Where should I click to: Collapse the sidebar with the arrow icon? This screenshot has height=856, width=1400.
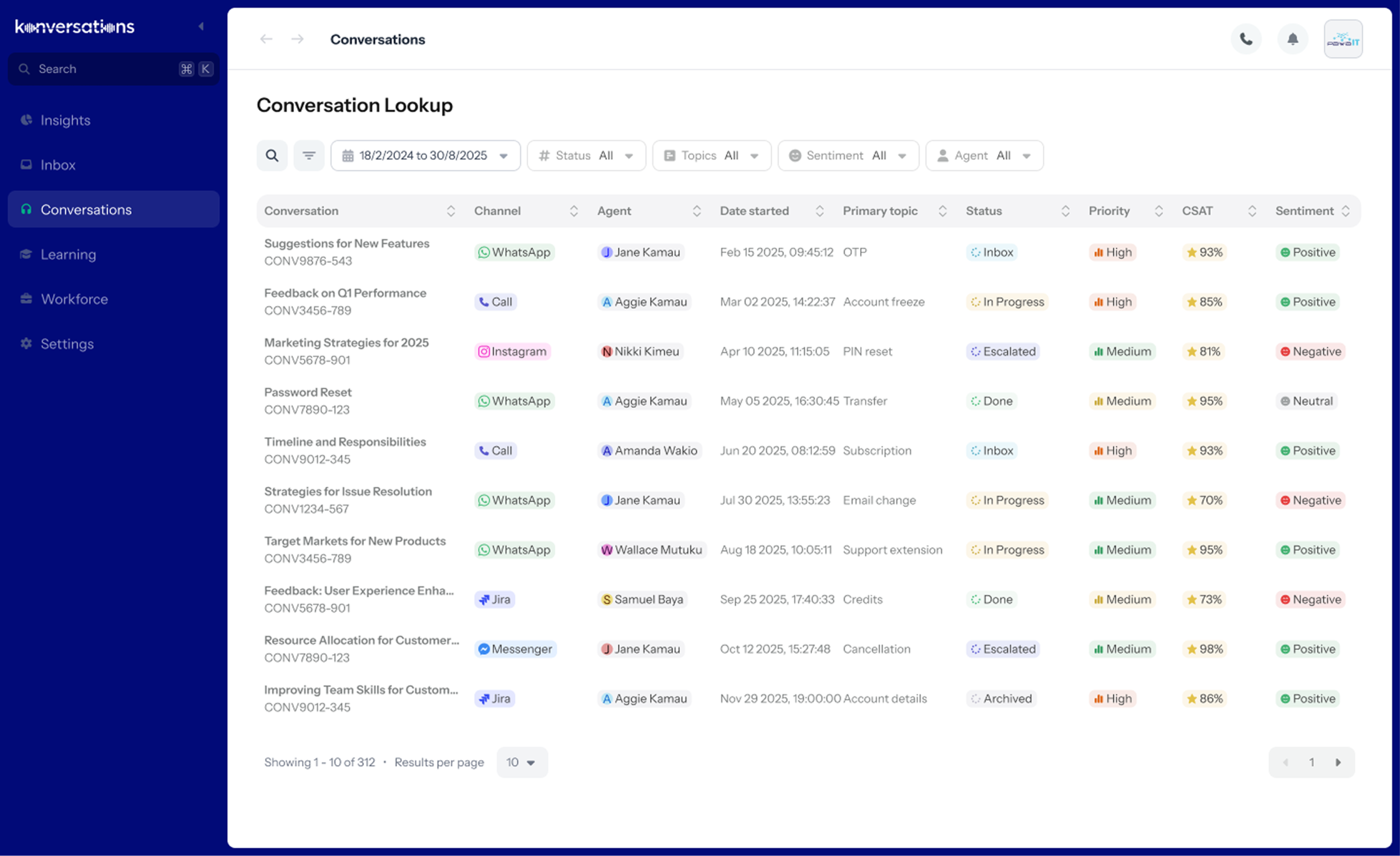click(201, 27)
